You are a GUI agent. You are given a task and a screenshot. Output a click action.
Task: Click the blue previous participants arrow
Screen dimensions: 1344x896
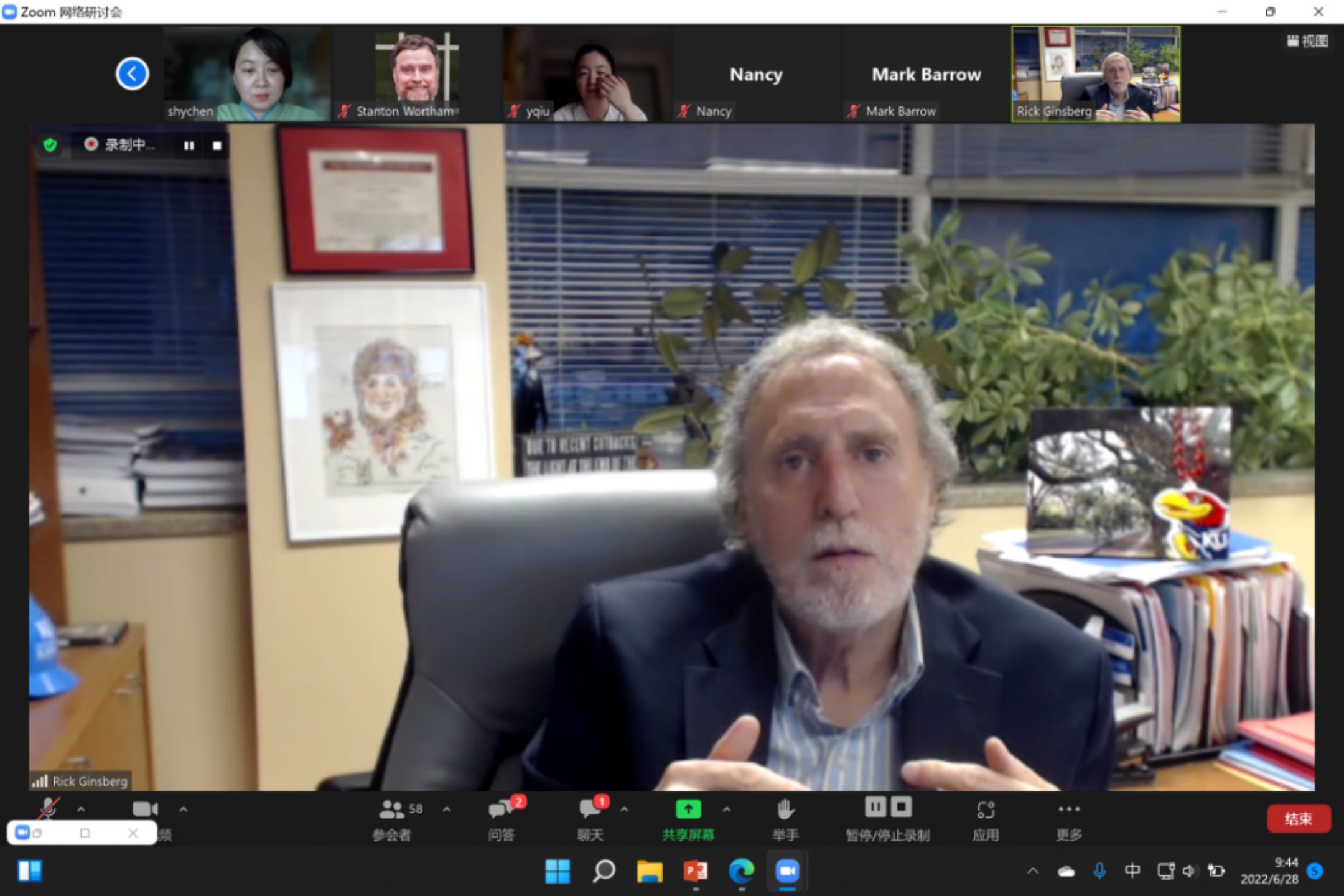[132, 73]
